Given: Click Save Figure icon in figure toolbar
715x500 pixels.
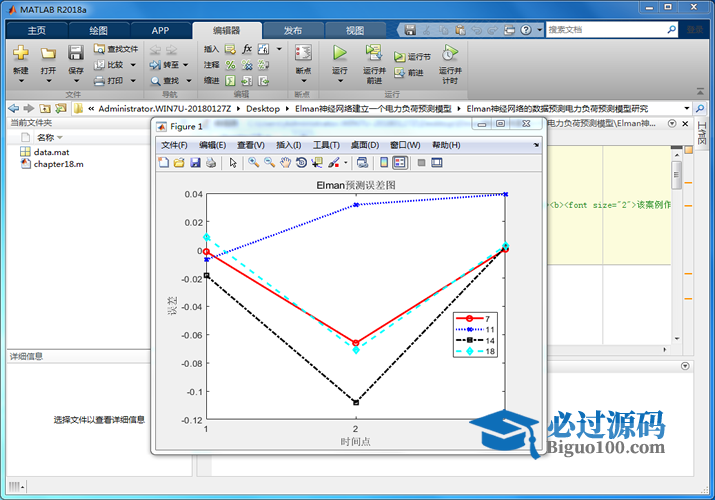Looking at the screenshot, I should (195, 162).
